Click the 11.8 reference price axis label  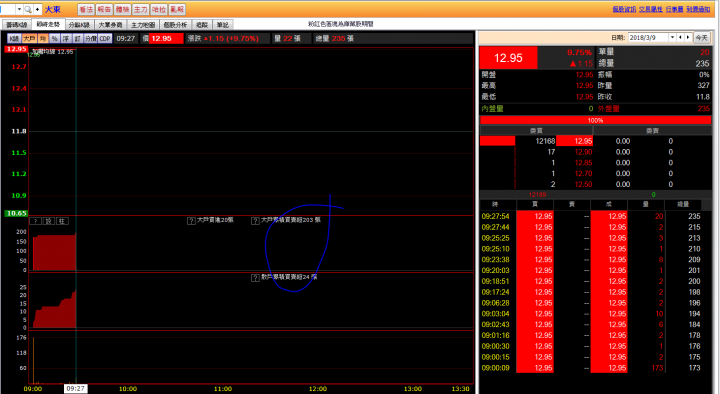[x=19, y=131]
